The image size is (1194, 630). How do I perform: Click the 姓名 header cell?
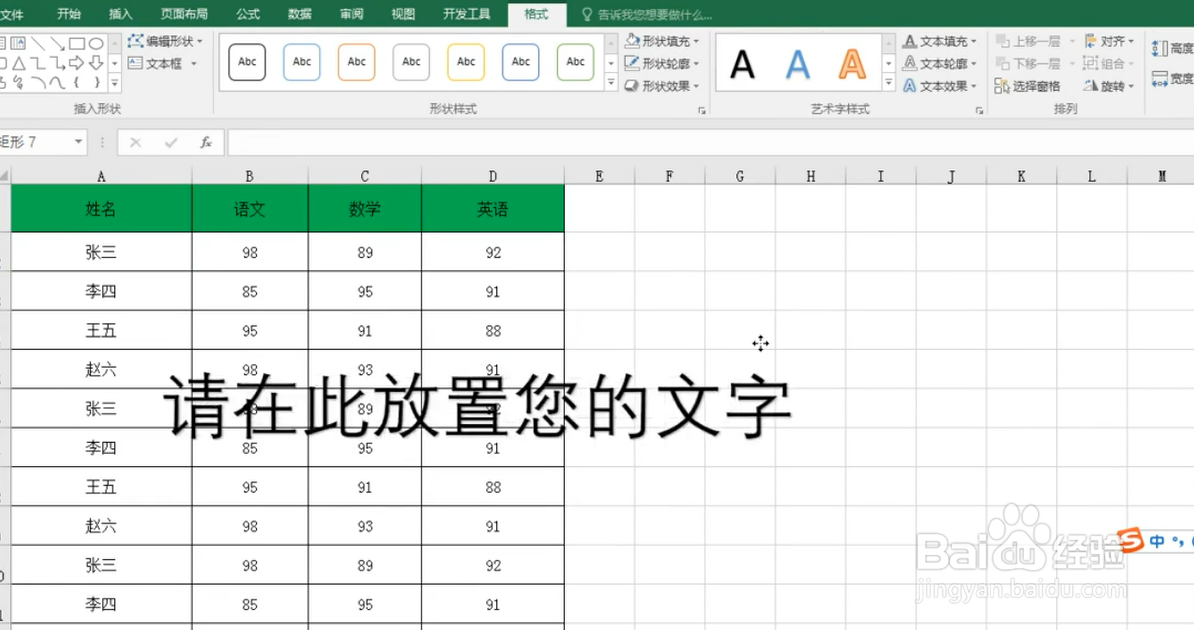tap(101, 209)
